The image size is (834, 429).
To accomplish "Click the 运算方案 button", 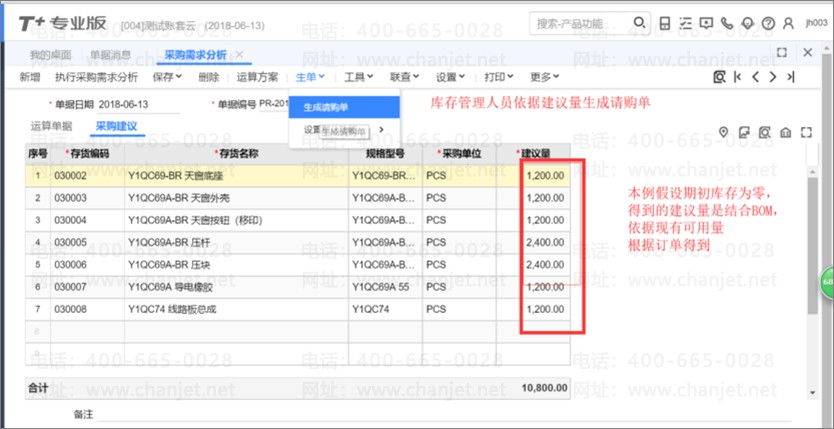I will (257, 77).
